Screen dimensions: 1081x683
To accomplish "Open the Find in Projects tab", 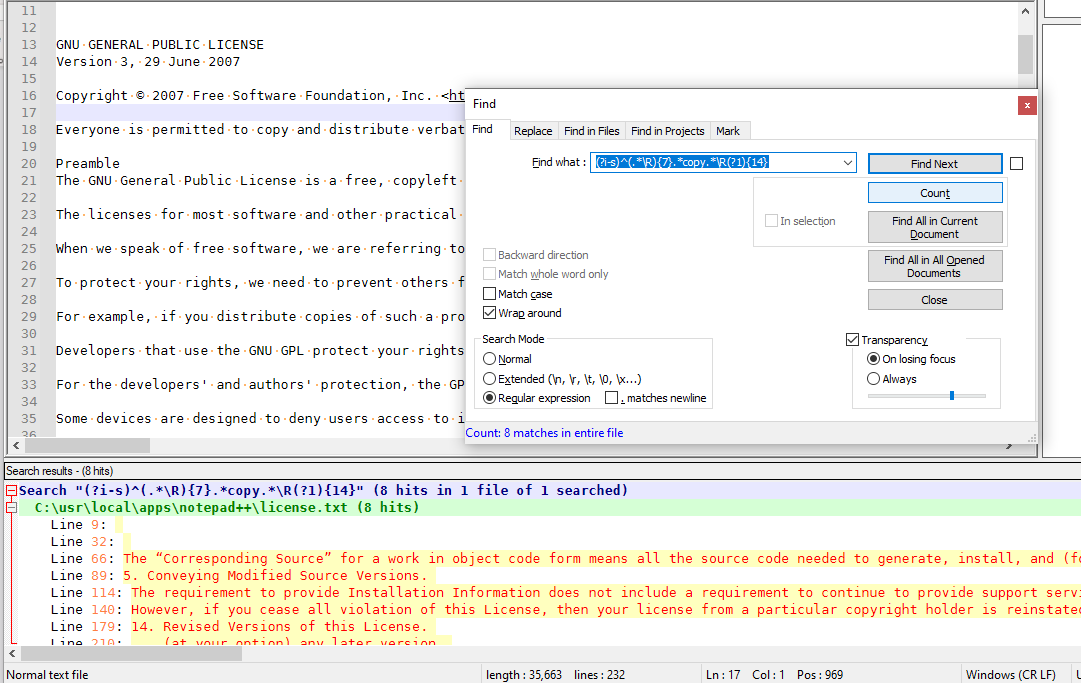I will (667, 131).
